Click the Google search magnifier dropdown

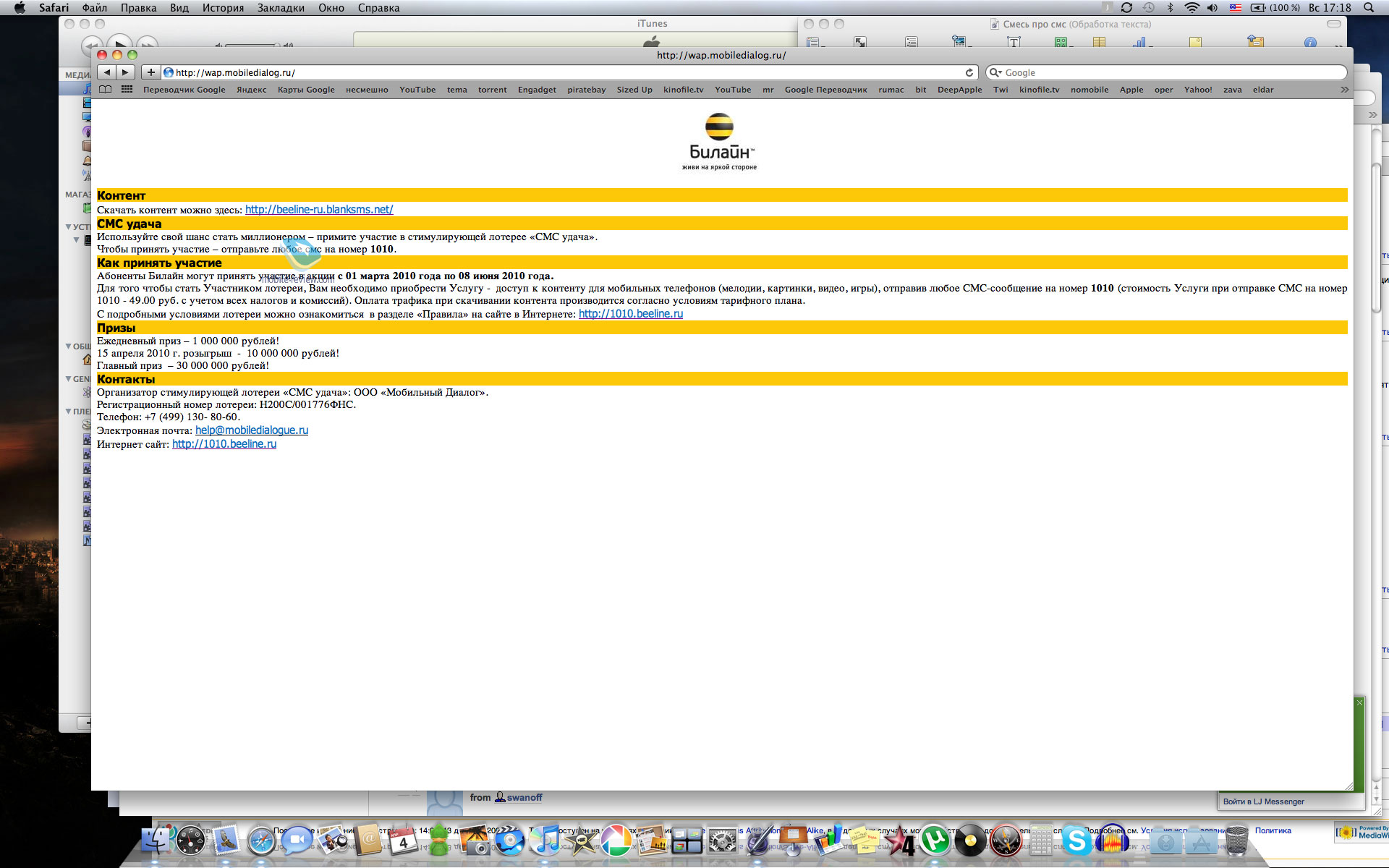(995, 72)
